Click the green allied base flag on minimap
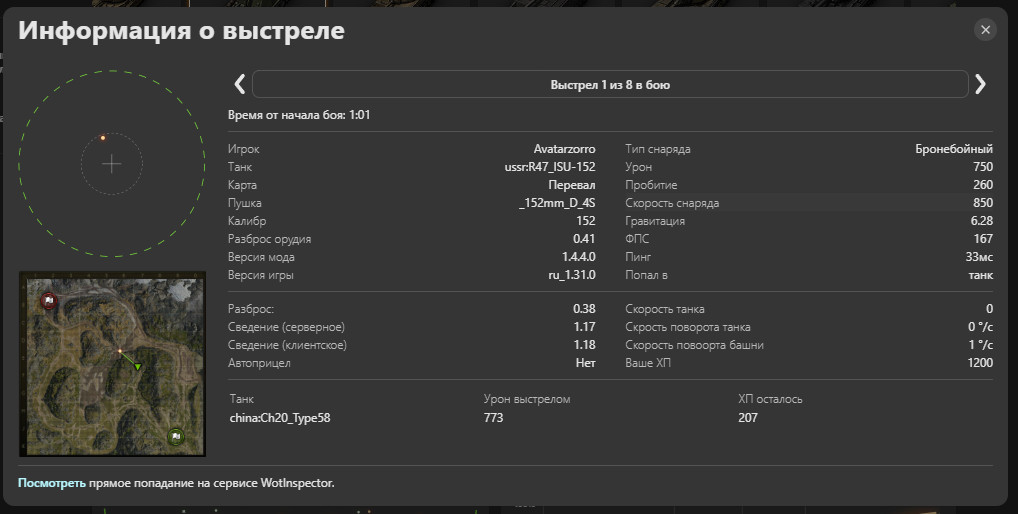Viewport: 1018px width, 514px height. [176, 436]
